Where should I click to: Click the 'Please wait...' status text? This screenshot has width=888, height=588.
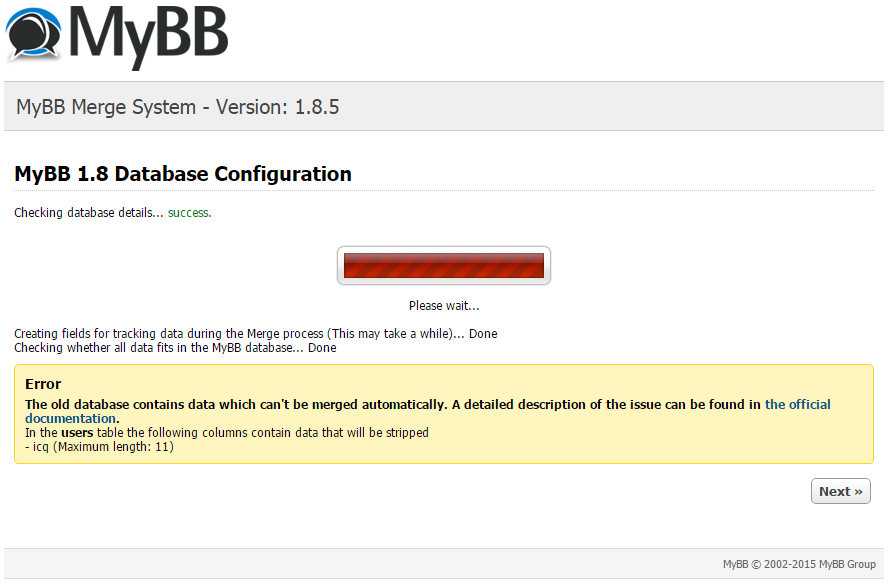click(x=444, y=306)
